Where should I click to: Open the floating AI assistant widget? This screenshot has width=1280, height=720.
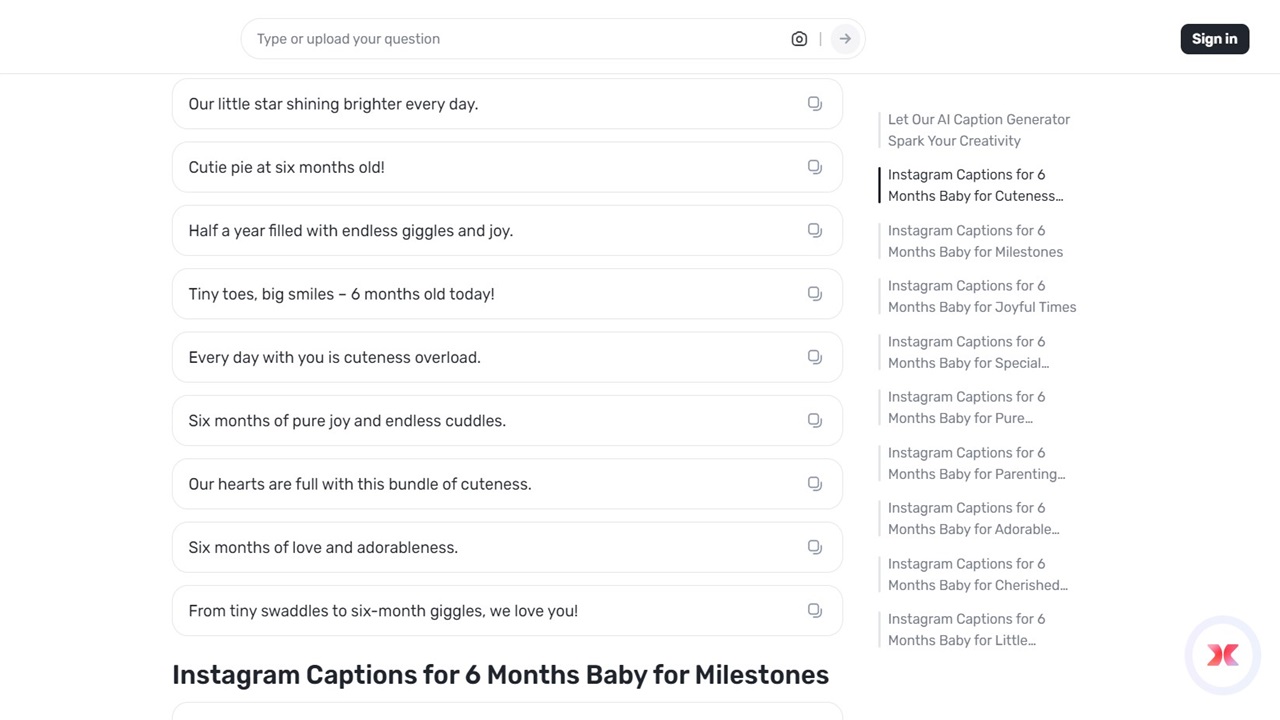point(1222,655)
